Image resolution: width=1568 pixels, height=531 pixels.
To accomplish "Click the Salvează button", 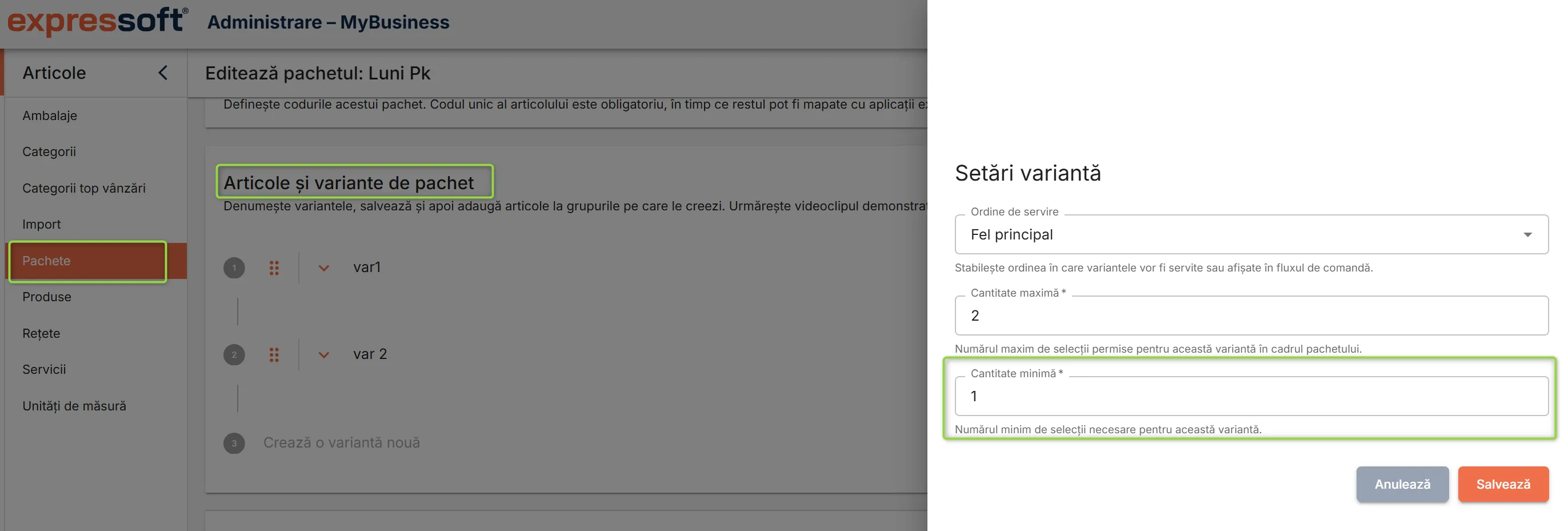I will tap(1503, 484).
